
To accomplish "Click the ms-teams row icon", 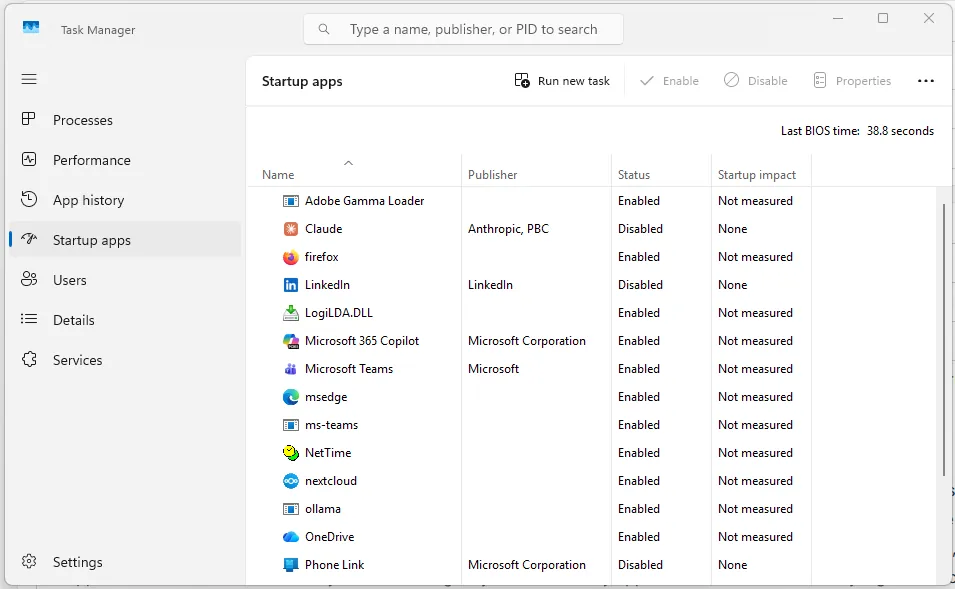I will click(x=291, y=425).
